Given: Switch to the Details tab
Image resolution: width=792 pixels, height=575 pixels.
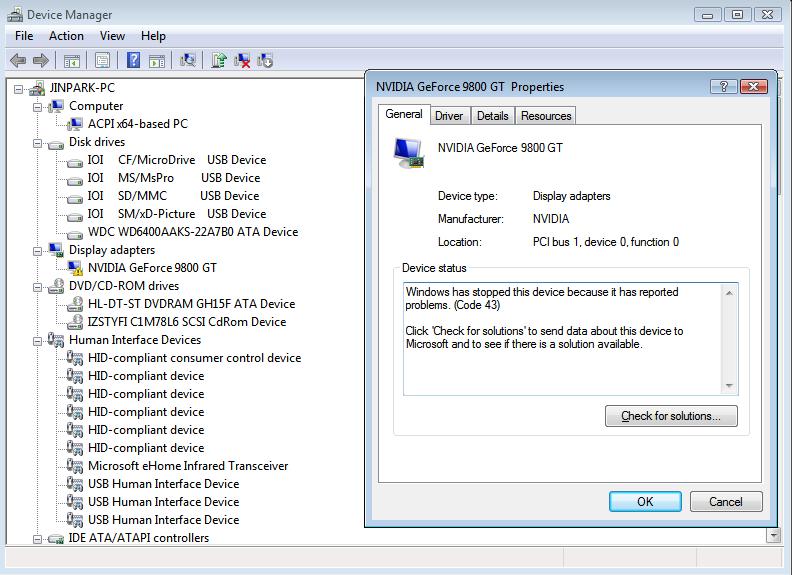Looking at the screenshot, I should (x=492, y=116).
